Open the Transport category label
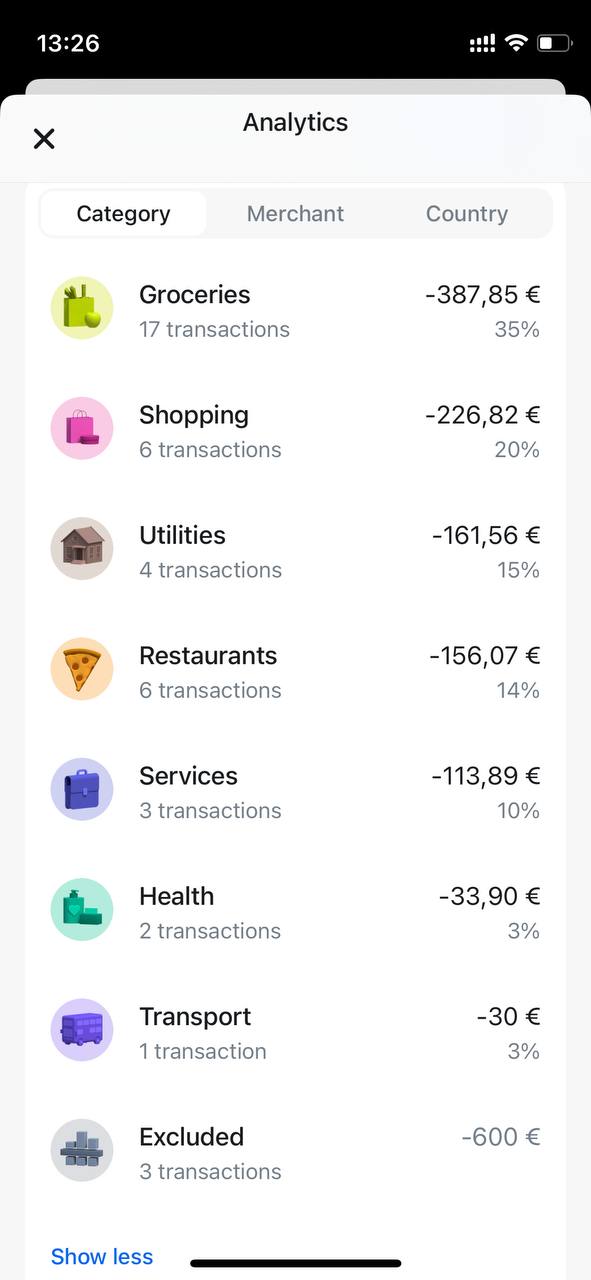 (x=195, y=1017)
